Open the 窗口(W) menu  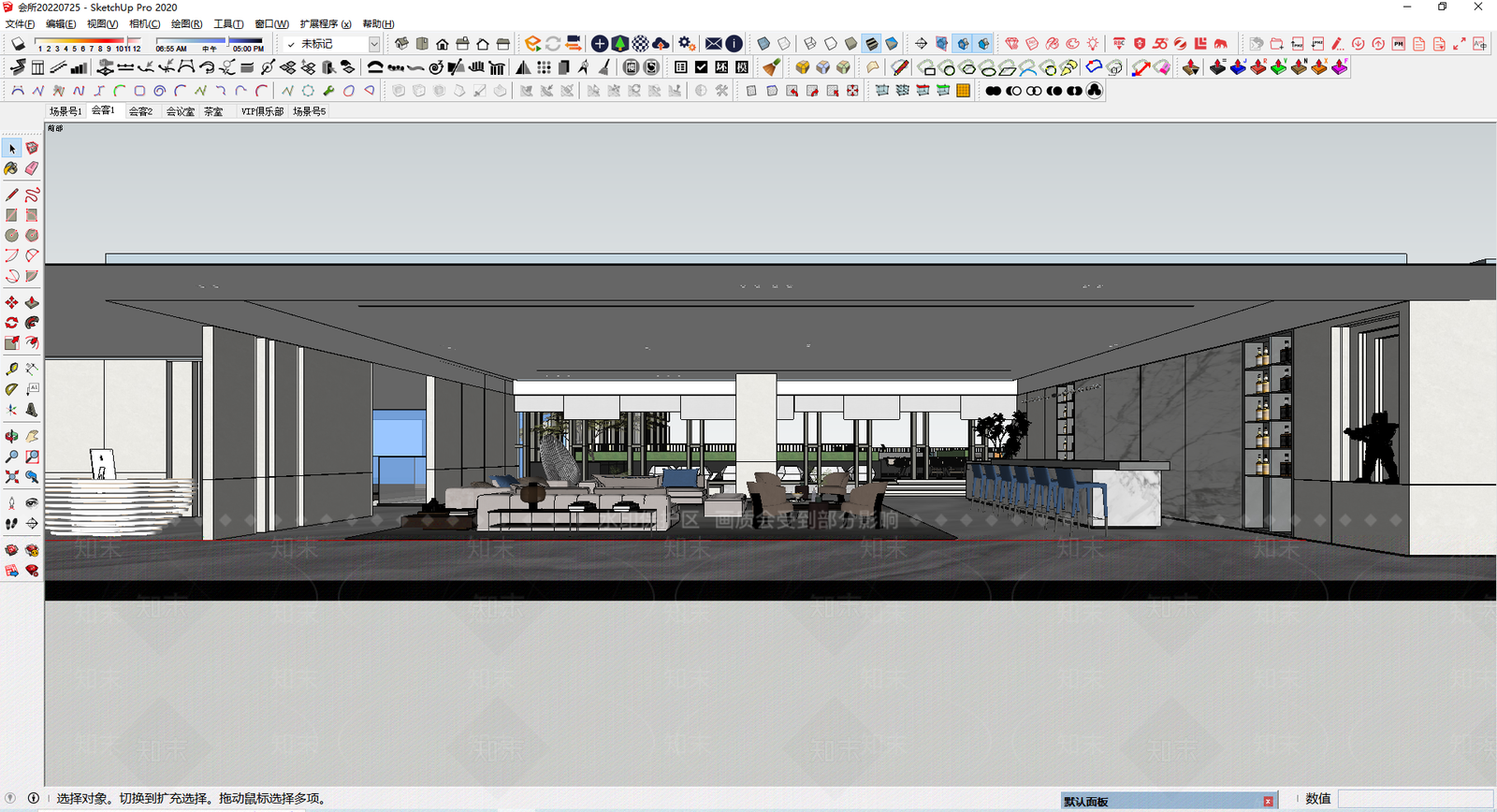(271, 24)
